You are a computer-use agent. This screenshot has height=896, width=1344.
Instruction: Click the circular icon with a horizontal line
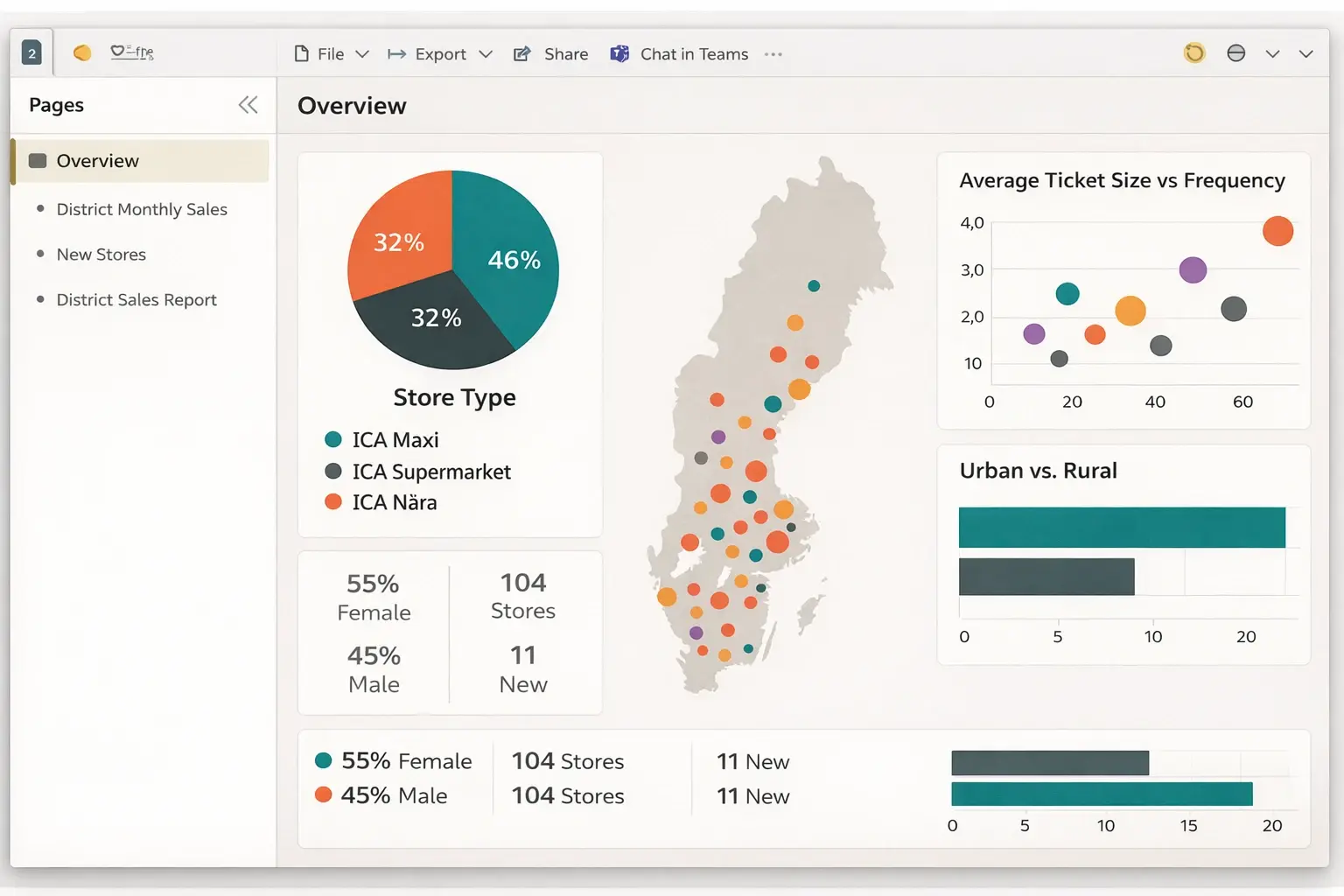(1235, 53)
